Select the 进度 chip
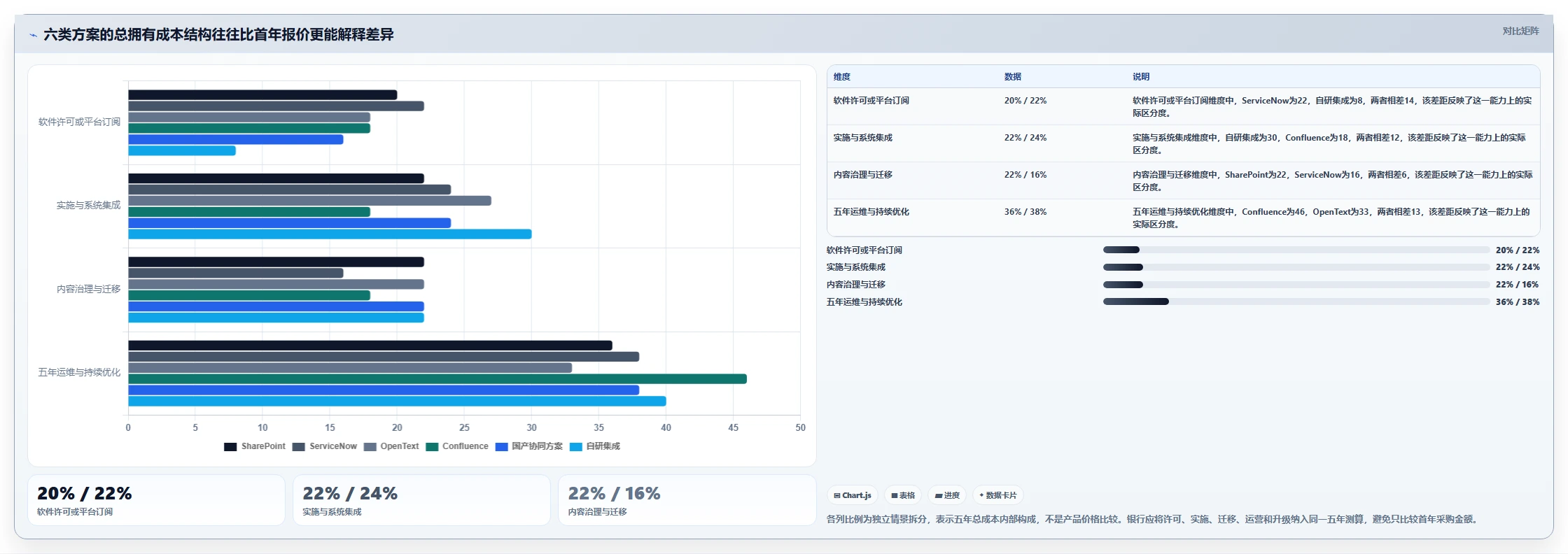Screen dimensions: 1568x554 947,495
